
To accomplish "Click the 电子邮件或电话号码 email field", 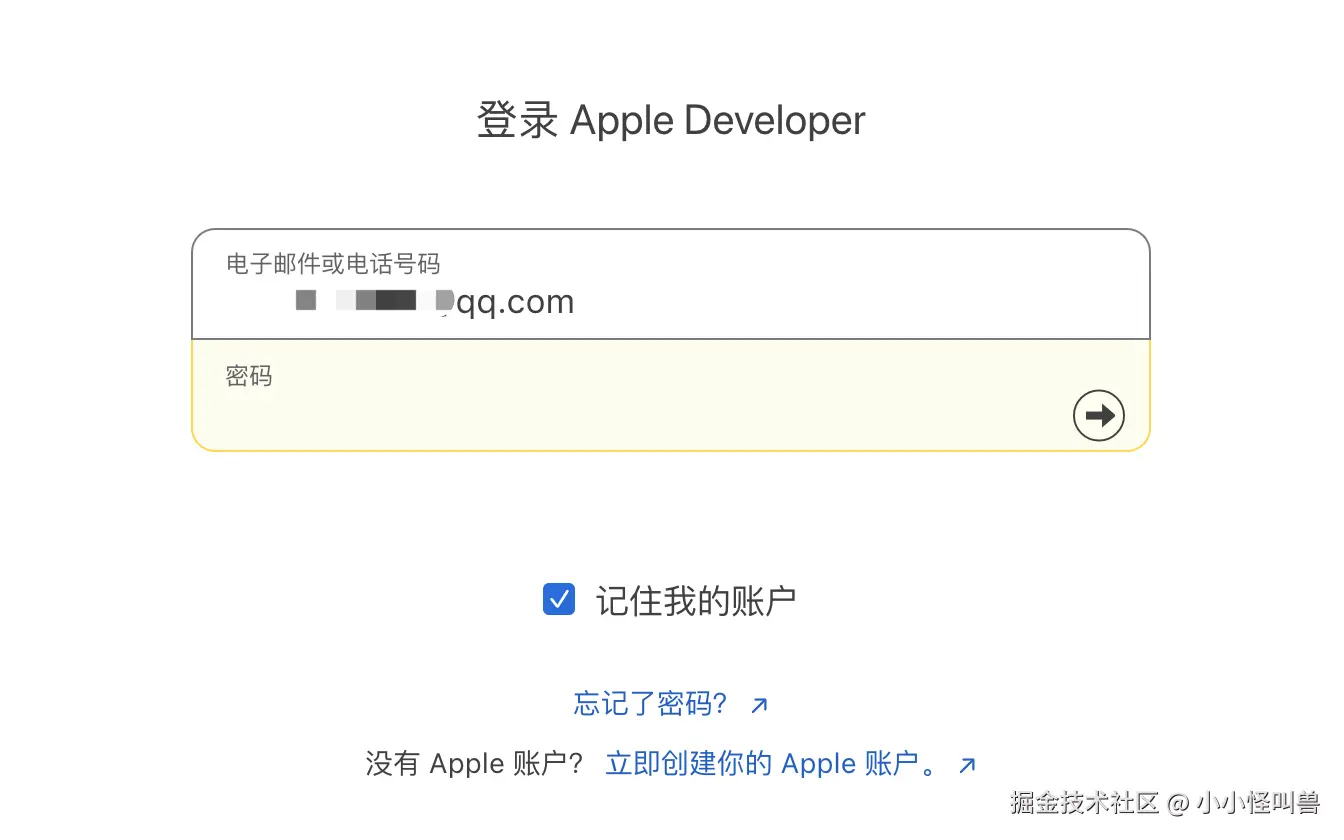I will [671, 285].
